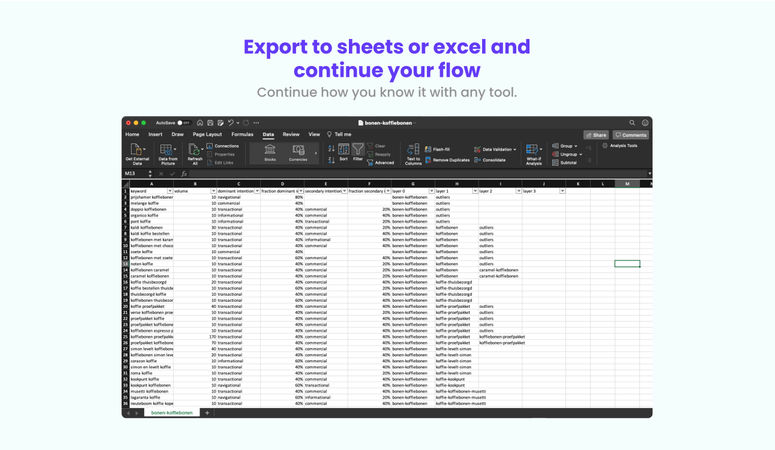Screen dimensions: 775x450
Task: Click Analysis Tools button
Action: click(620, 146)
